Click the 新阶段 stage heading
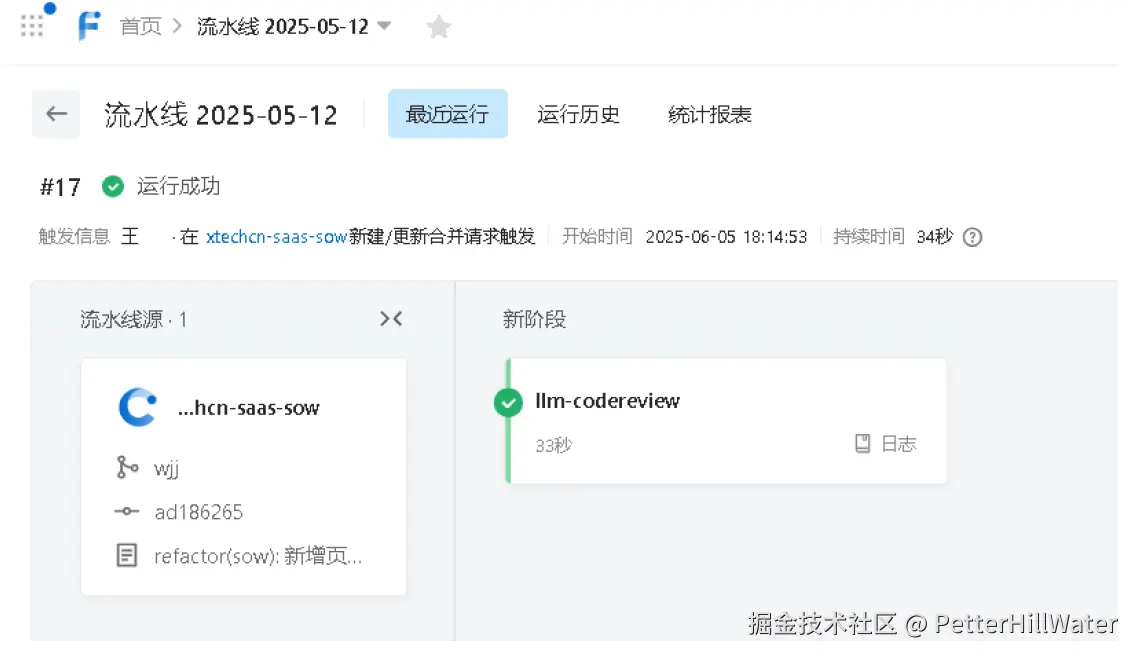This screenshot has width=1137, height=657. coord(534,319)
